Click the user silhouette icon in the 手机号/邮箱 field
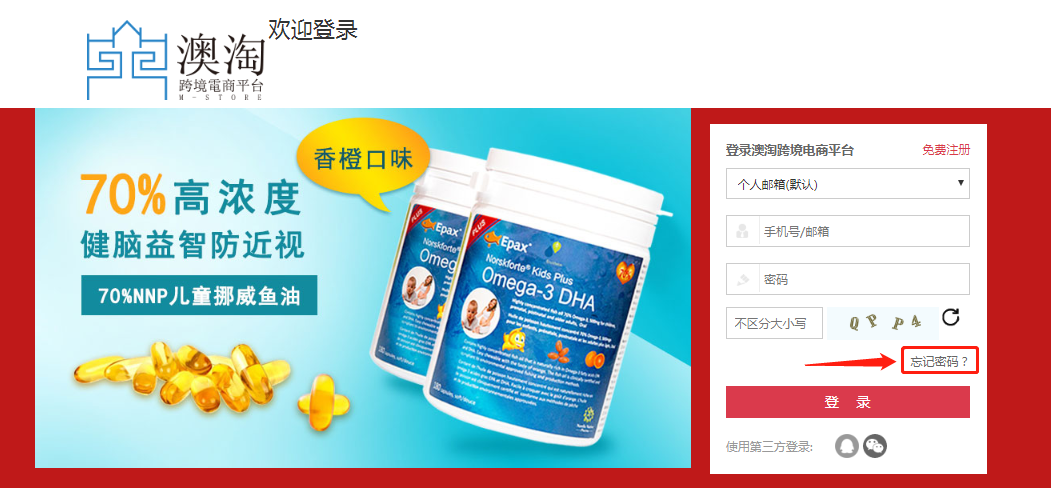1051x493 pixels. [742, 232]
